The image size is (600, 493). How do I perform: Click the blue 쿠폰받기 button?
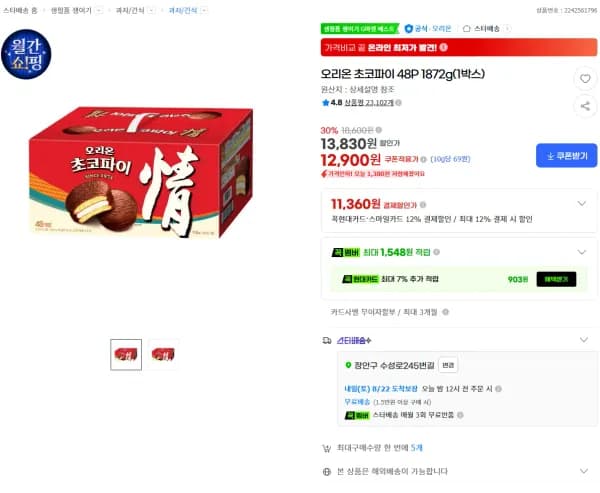click(x=566, y=155)
